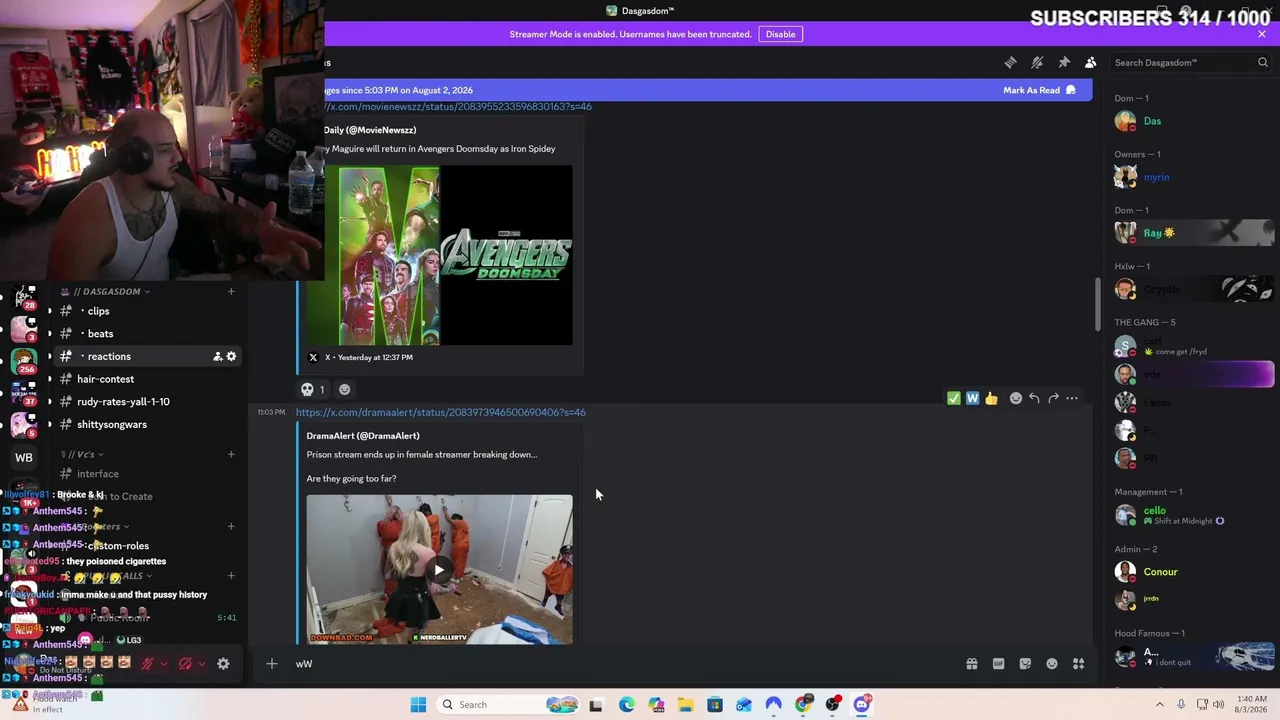Open server with 256 notification badge

24,362
